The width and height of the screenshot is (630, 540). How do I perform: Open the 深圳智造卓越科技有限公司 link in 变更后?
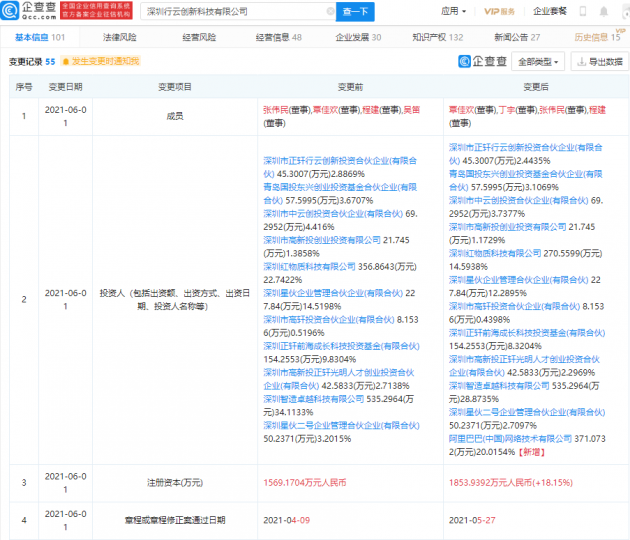(x=499, y=386)
